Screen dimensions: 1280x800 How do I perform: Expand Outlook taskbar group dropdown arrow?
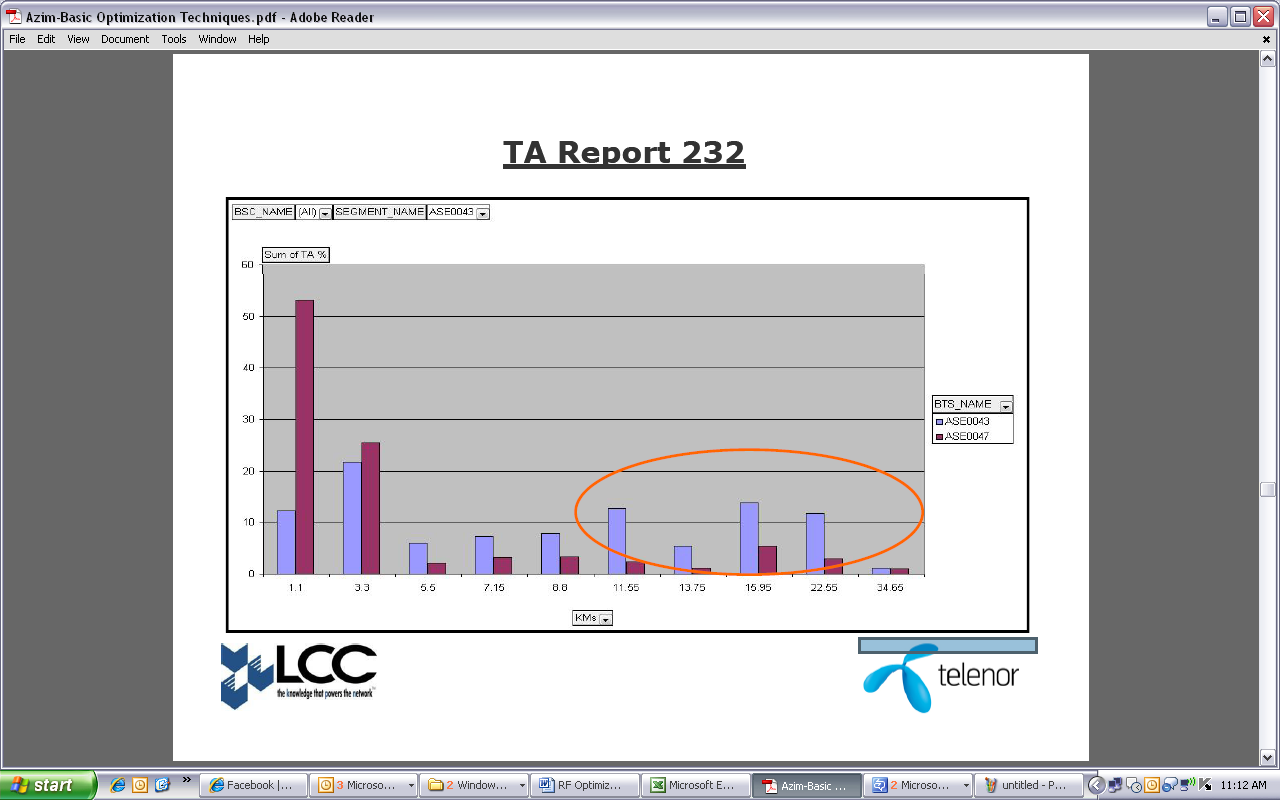411,786
